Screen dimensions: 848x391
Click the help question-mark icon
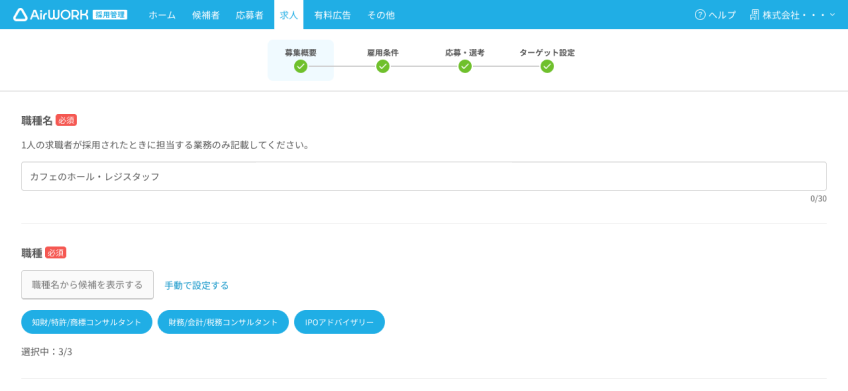[x=700, y=15]
